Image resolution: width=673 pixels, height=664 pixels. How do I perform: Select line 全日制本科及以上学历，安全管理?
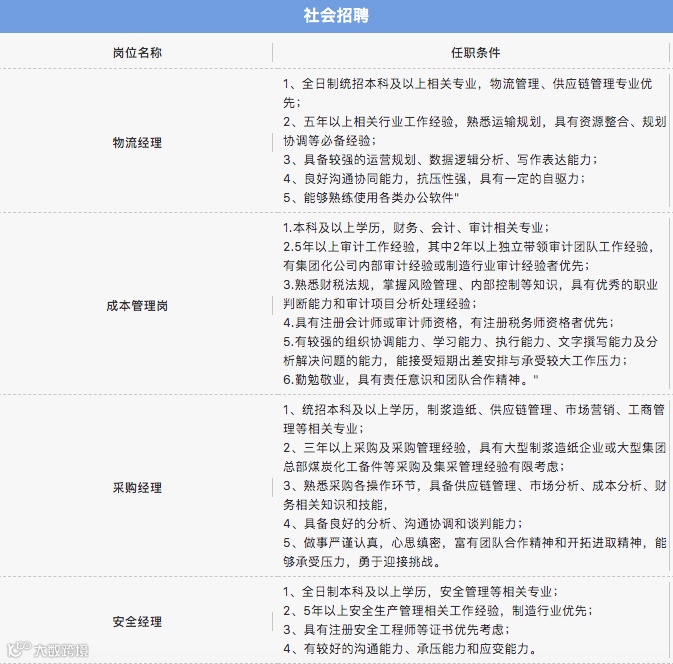[x=420, y=592]
